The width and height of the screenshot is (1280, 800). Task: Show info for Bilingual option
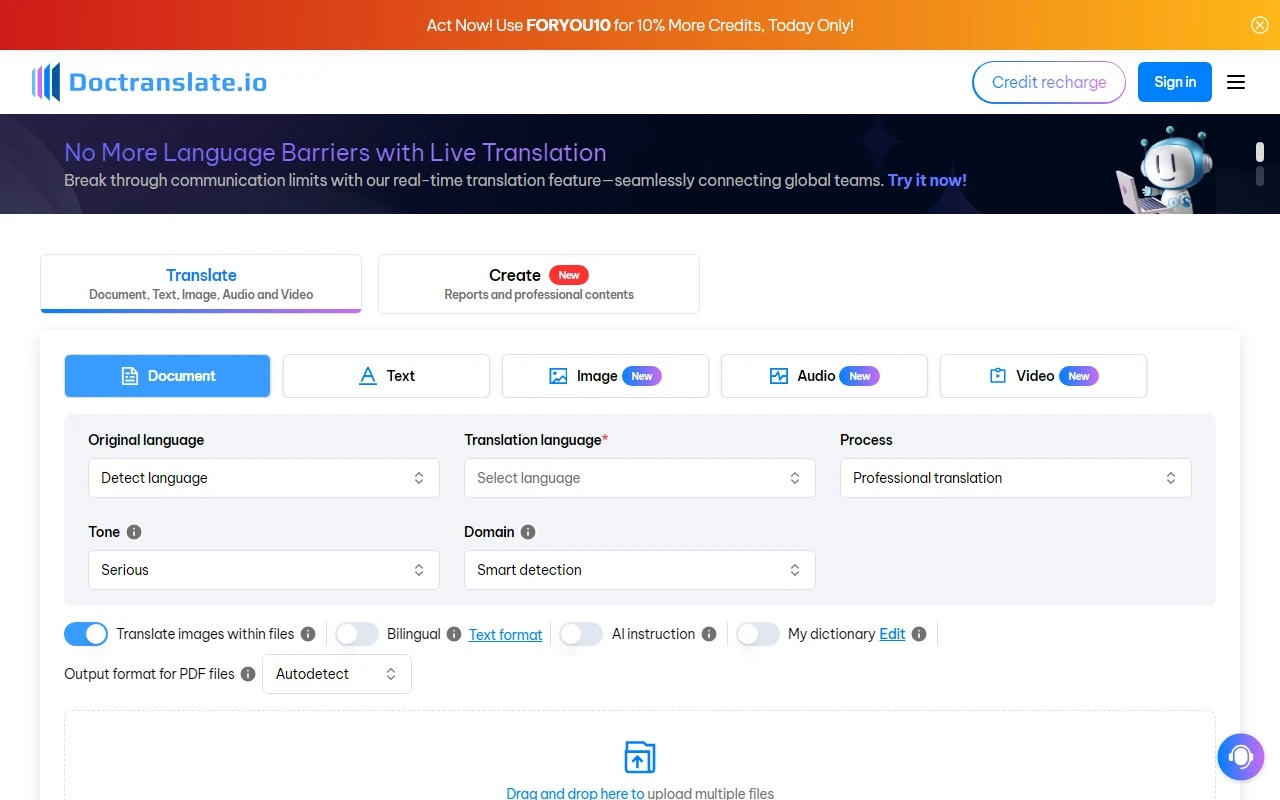click(x=454, y=634)
